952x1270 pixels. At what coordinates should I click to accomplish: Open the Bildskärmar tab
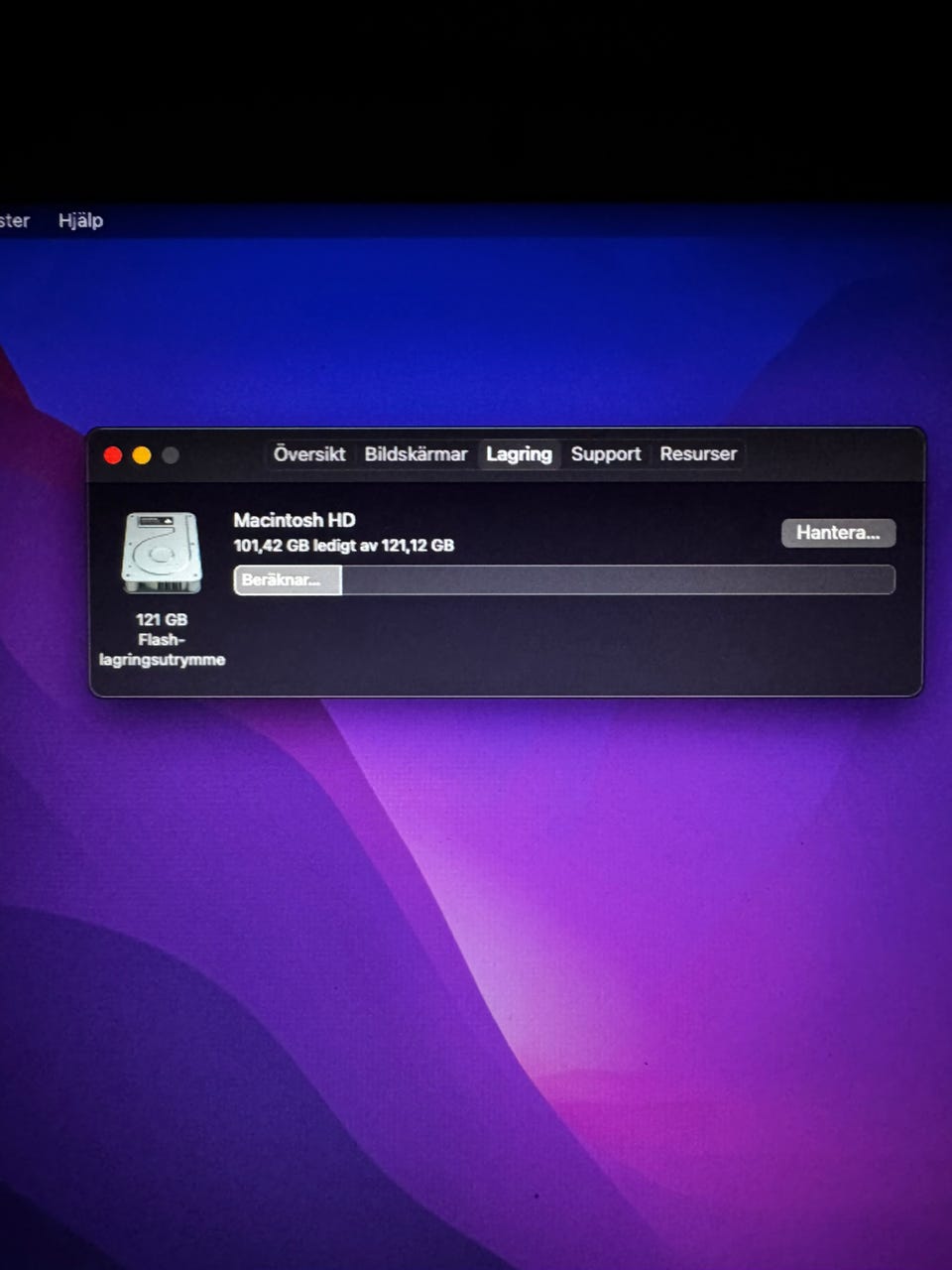(x=416, y=454)
